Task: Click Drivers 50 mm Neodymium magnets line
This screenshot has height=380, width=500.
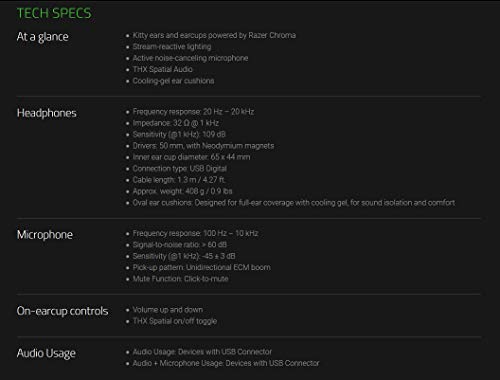Action: (203, 146)
